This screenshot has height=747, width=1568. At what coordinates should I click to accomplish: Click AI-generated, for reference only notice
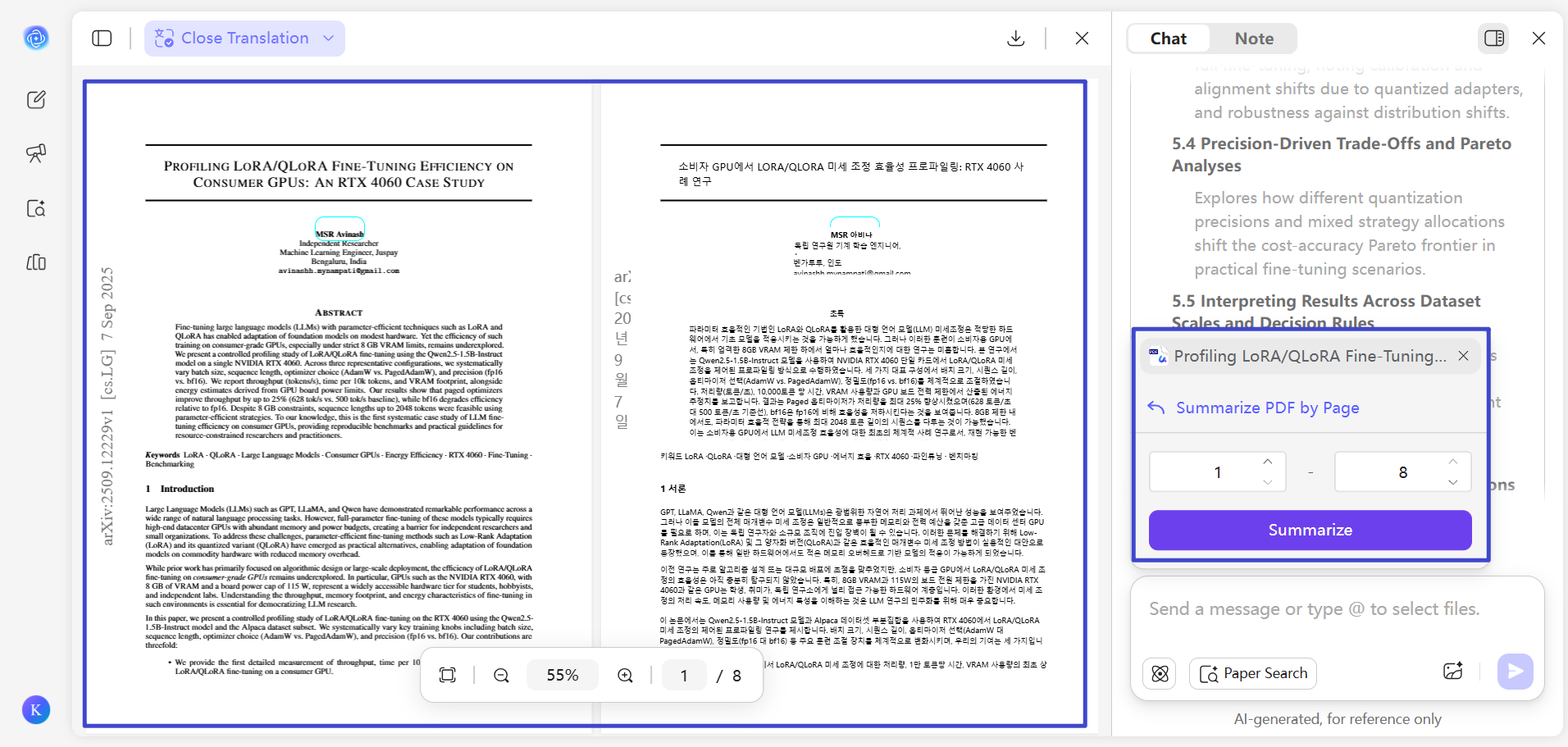[1338, 719]
